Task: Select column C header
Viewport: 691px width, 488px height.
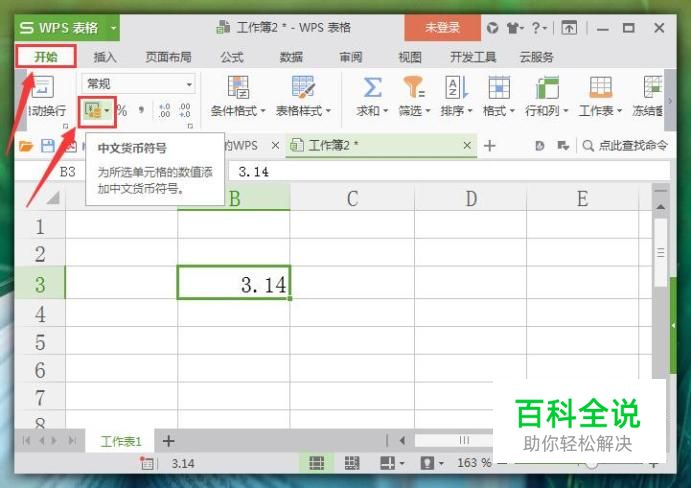Action: coord(352,198)
